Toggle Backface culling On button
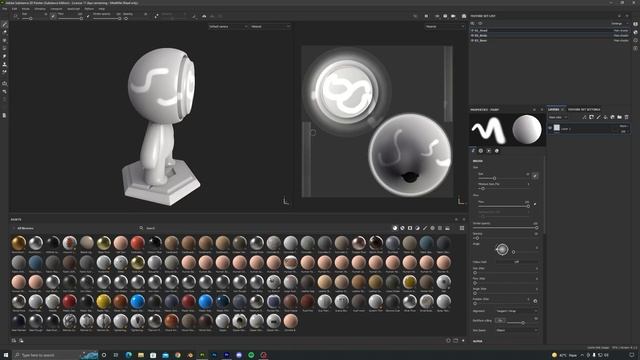This screenshot has height=360, width=640. click(x=500, y=320)
